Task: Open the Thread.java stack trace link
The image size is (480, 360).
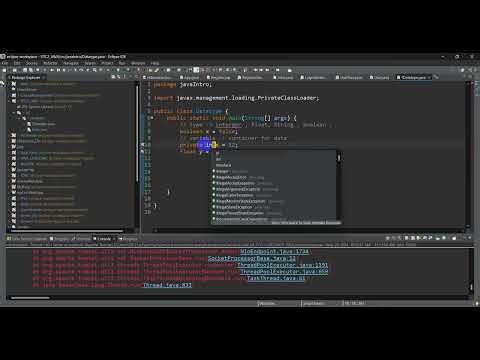Action: point(167,285)
